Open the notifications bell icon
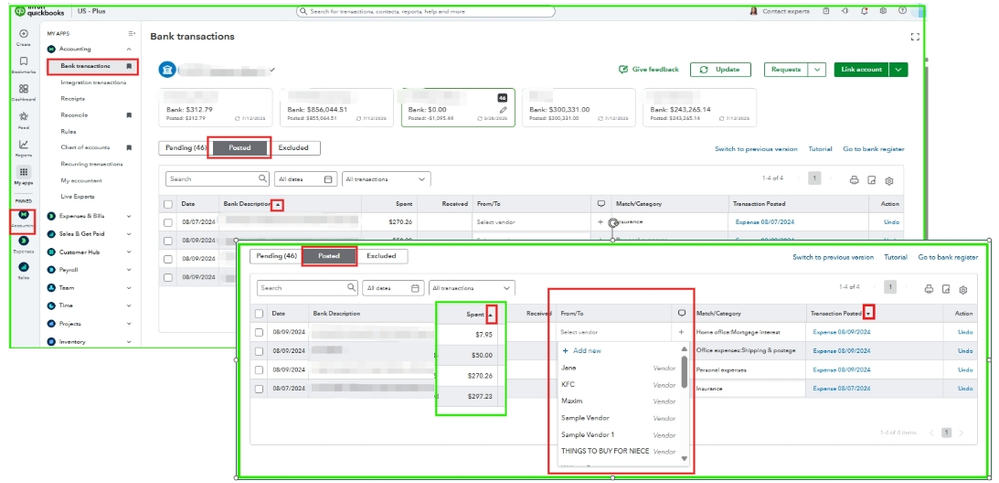The height and width of the screenshot is (483, 999). pyautogui.click(x=864, y=11)
